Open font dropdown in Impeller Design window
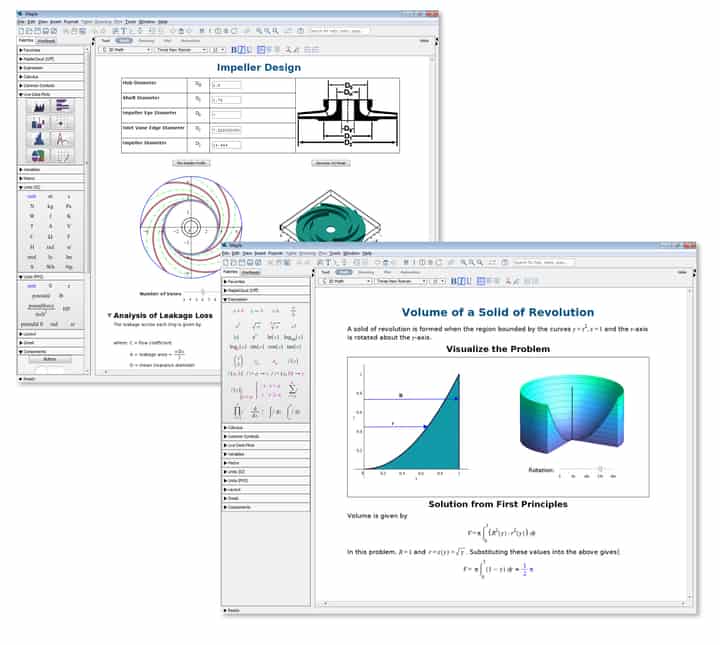The height and width of the screenshot is (645, 720). [x=182, y=50]
